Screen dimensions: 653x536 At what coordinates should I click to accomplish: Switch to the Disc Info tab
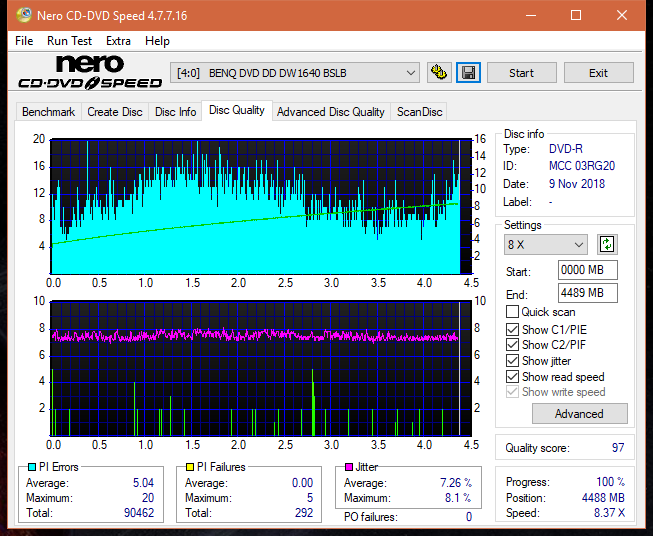pyautogui.click(x=175, y=112)
